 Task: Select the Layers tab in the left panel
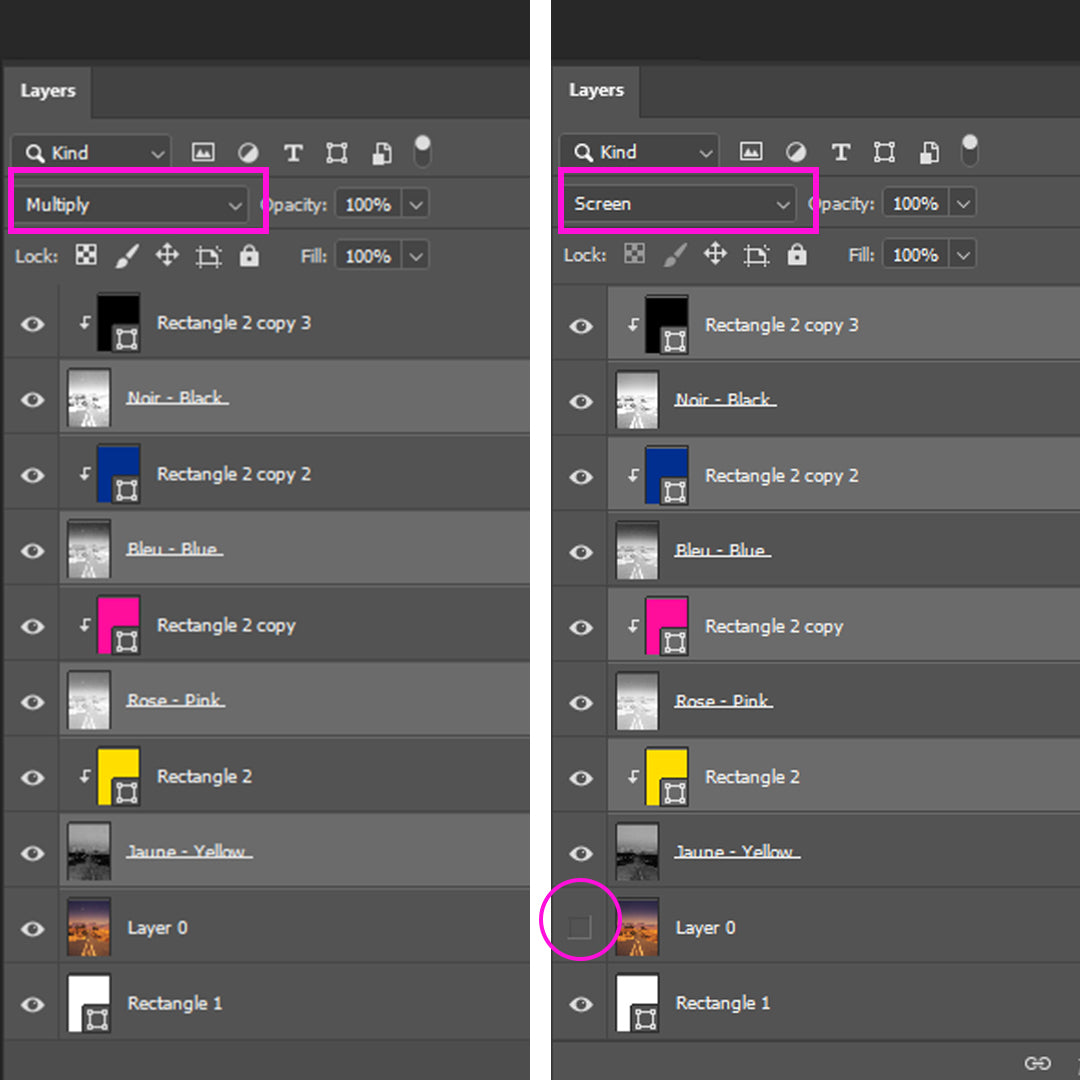[x=48, y=91]
